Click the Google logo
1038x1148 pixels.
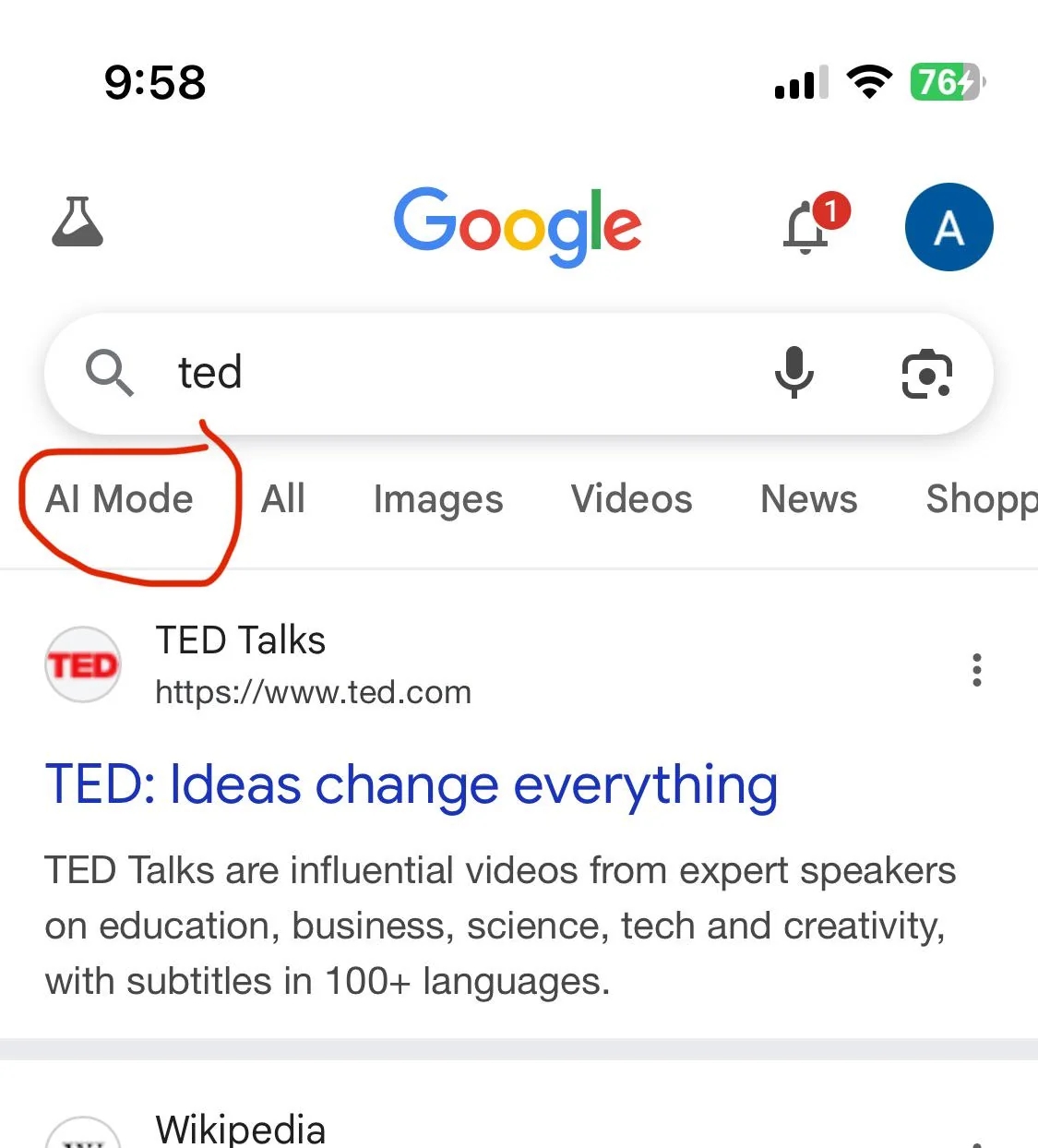(518, 226)
